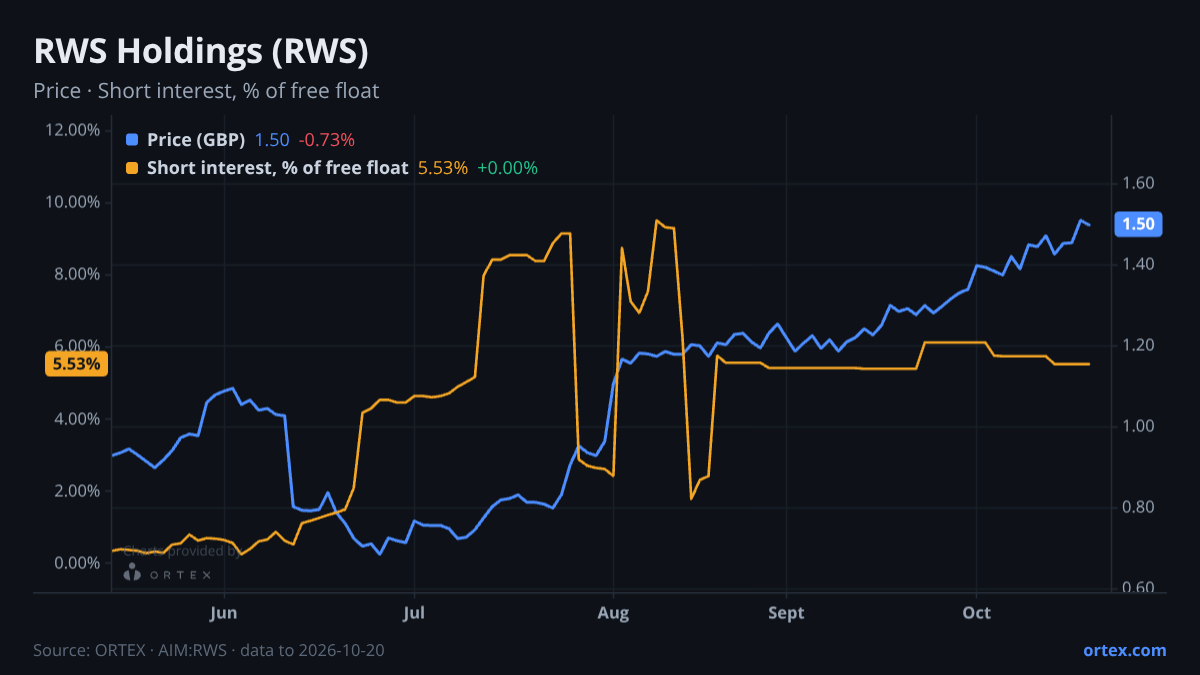Image resolution: width=1200 pixels, height=675 pixels.
Task: Click the Oct x-axis label
Action: click(976, 613)
